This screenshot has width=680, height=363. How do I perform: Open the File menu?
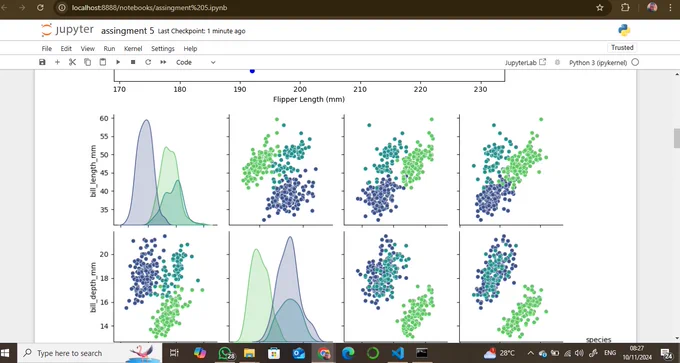coord(46,49)
